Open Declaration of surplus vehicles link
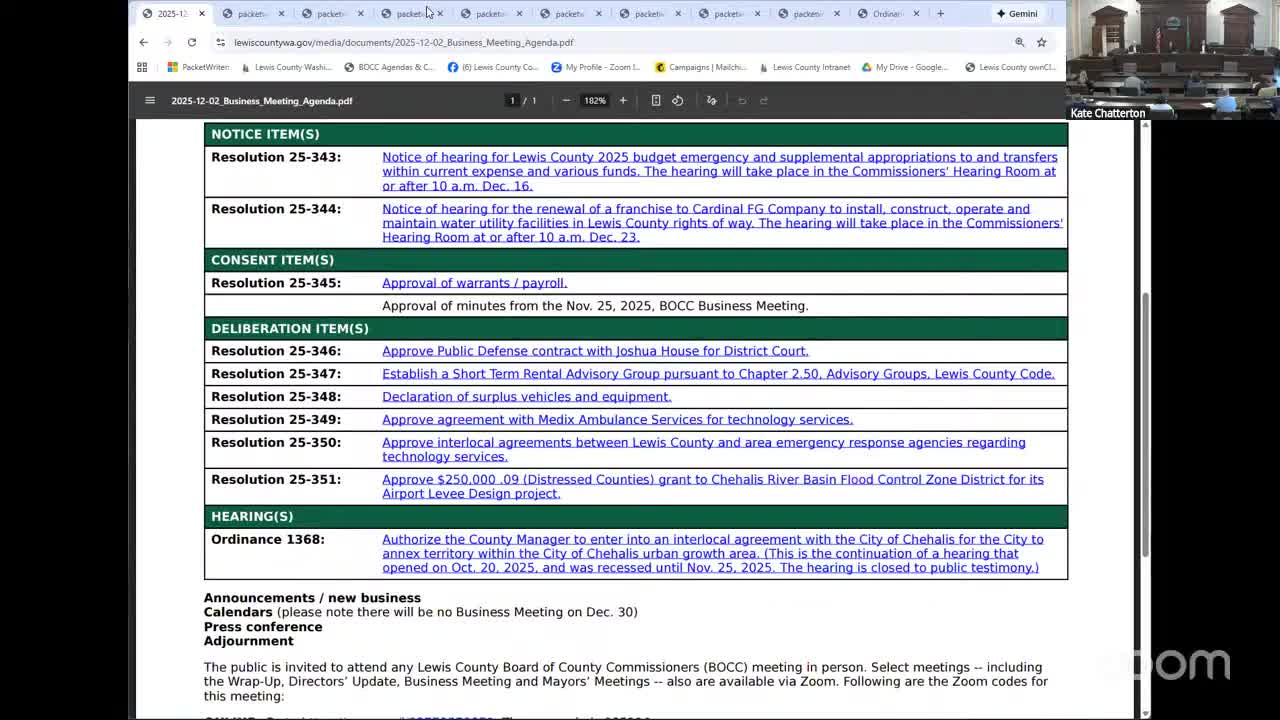This screenshot has height=720, width=1280. point(526,397)
